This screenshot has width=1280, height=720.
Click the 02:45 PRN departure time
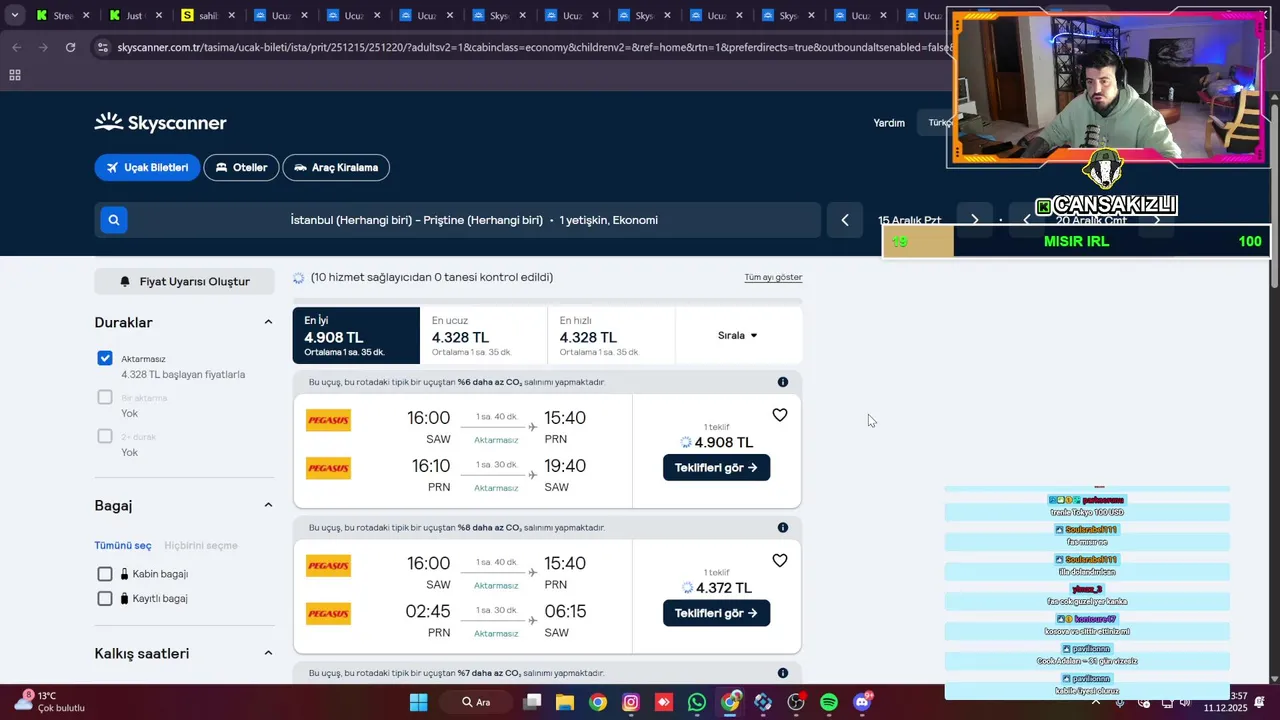click(x=428, y=611)
